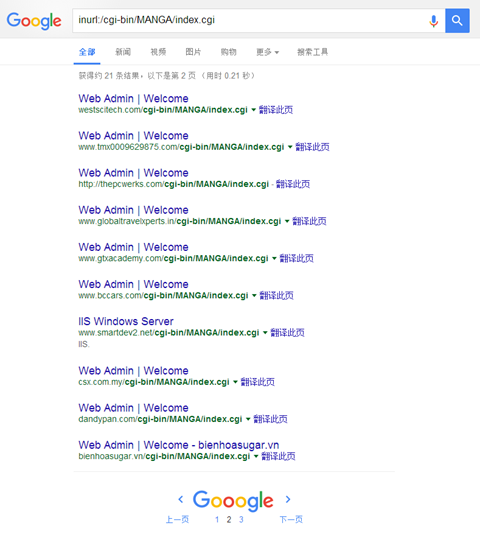Switch to the 视频 tab
The width and height of the screenshot is (480, 534).
(x=158, y=52)
